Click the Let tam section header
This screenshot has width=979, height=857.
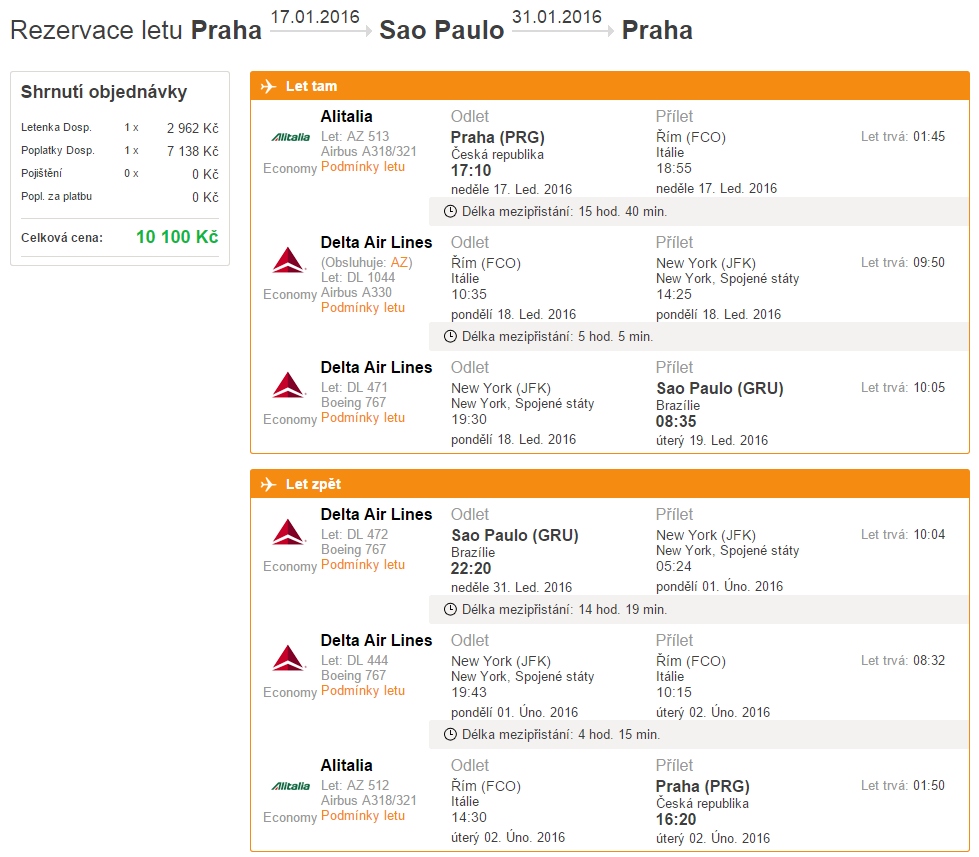[x=609, y=86]
